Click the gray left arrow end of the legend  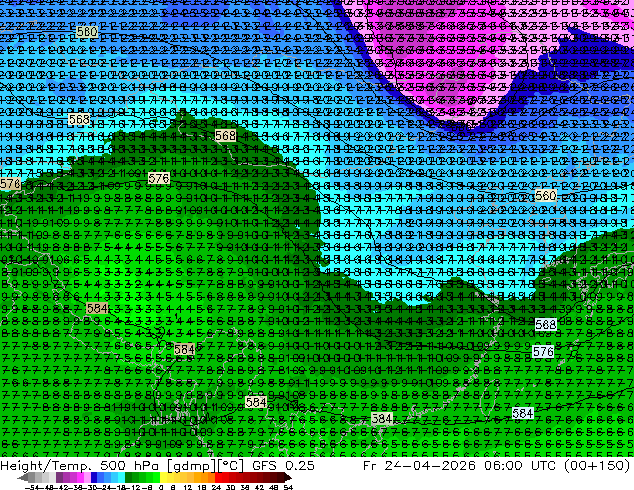click(23, 478)
